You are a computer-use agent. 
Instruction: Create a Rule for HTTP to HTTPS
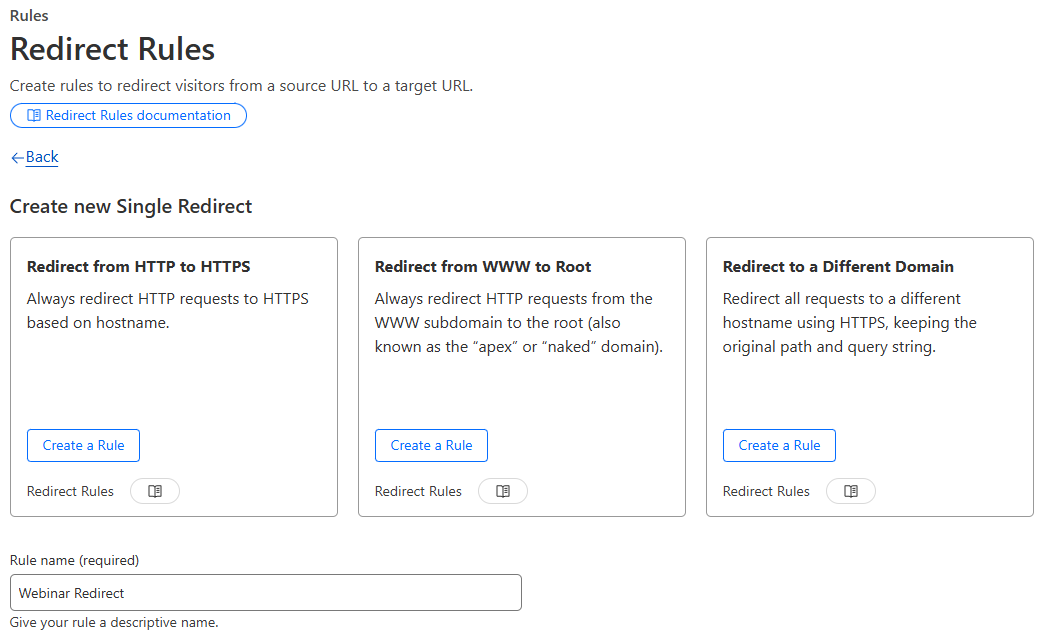tap(83, 445)
